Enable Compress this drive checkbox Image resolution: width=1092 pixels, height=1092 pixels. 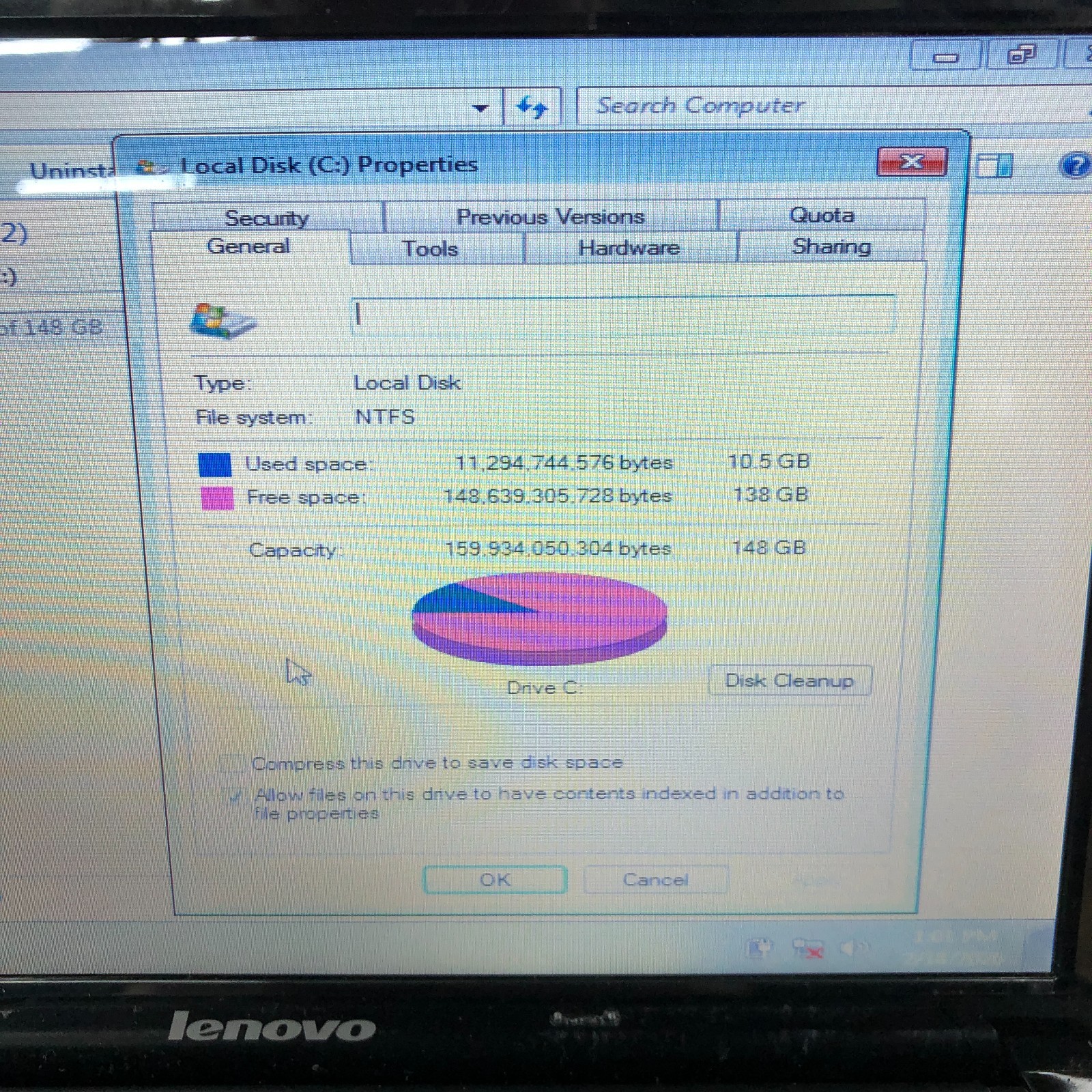[233, 763]
